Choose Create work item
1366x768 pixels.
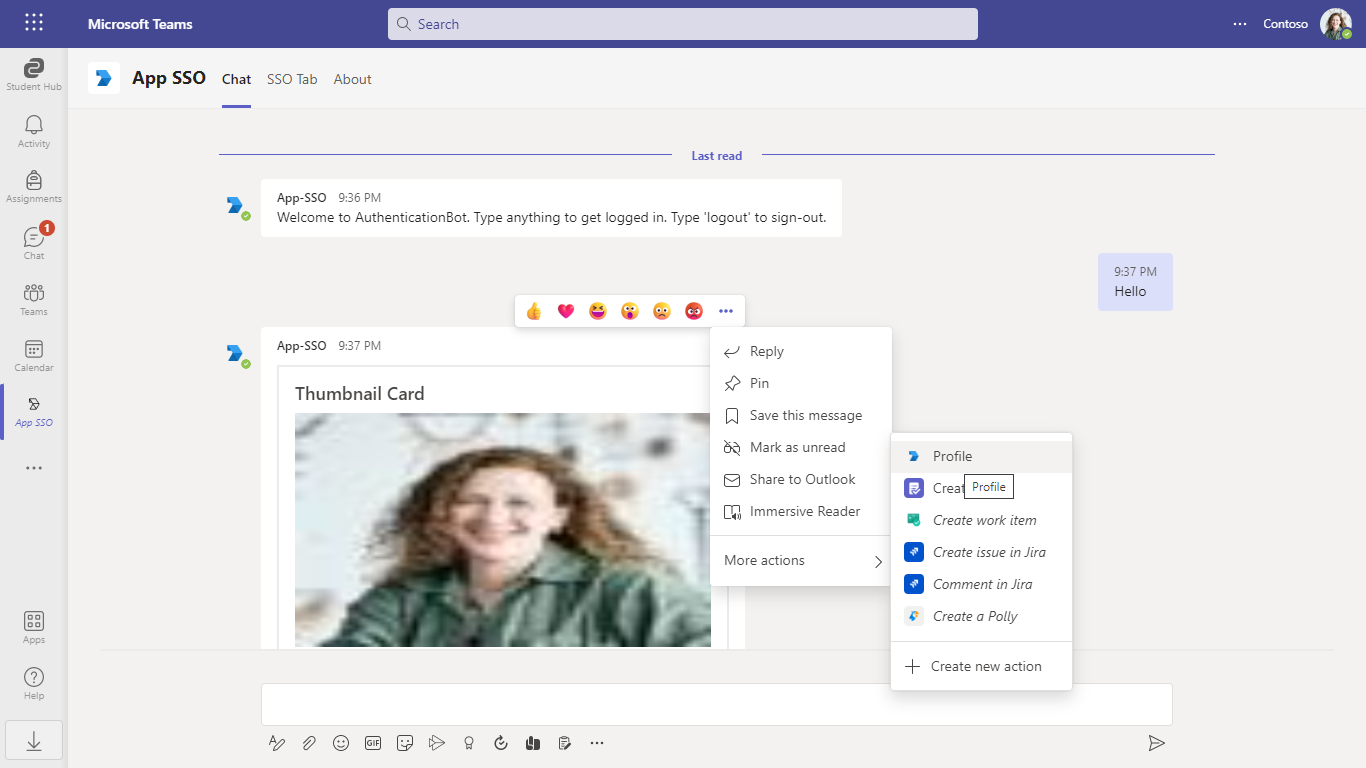point(982,520)
